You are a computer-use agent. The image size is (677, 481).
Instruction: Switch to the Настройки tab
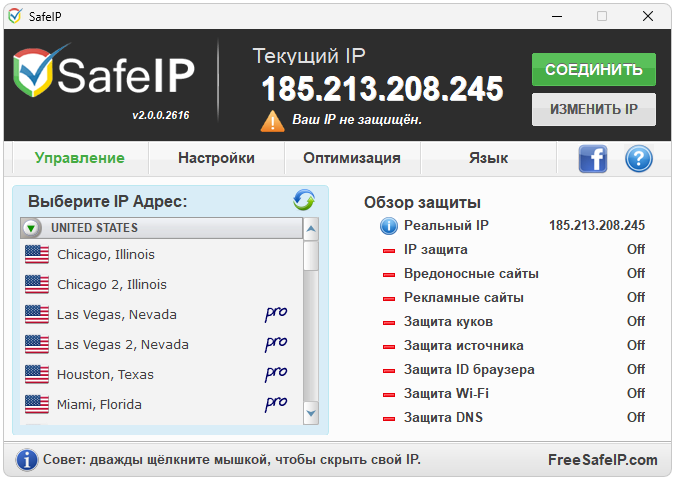(x=216, y=158)
